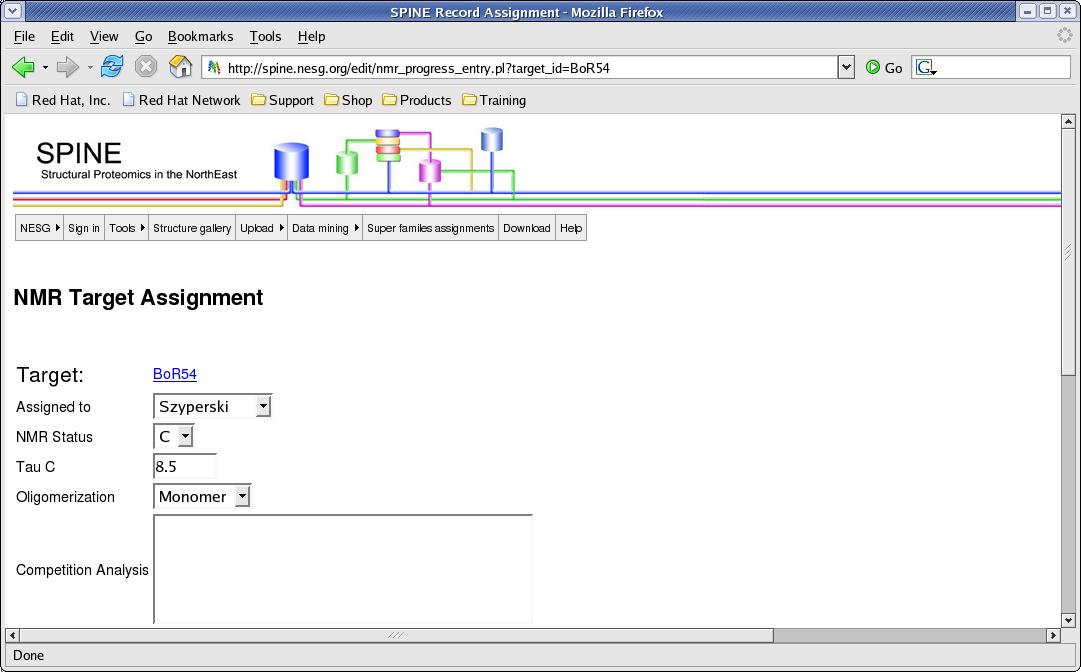Go to the Home page icon
The height and width of the screenshot is (672, 1081).
(x=180, y=67)
